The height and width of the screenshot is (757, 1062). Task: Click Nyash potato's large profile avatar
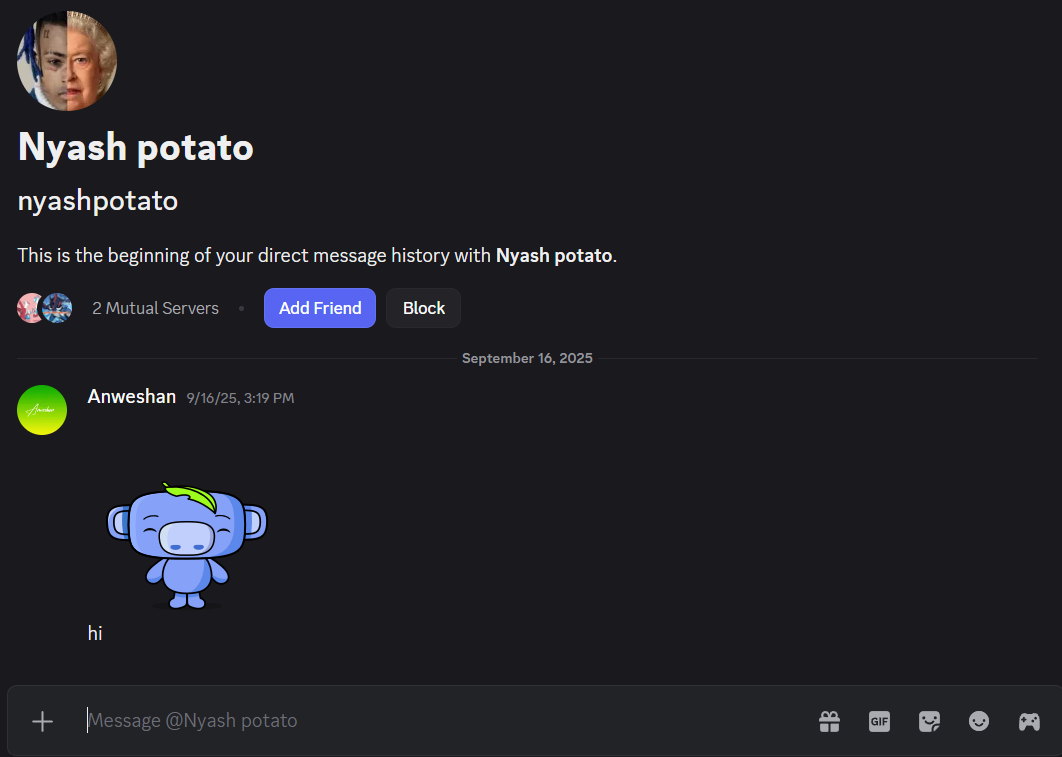coord(67,61)
